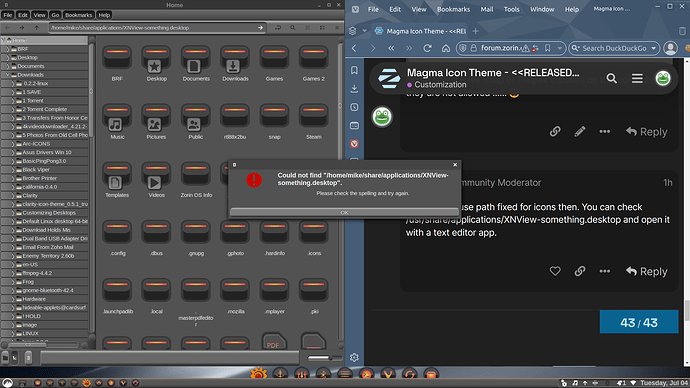The height and width of the screenshot is (388, 690).
Task: Expand the BRF tree node
Action: click(x=7, y=49)
